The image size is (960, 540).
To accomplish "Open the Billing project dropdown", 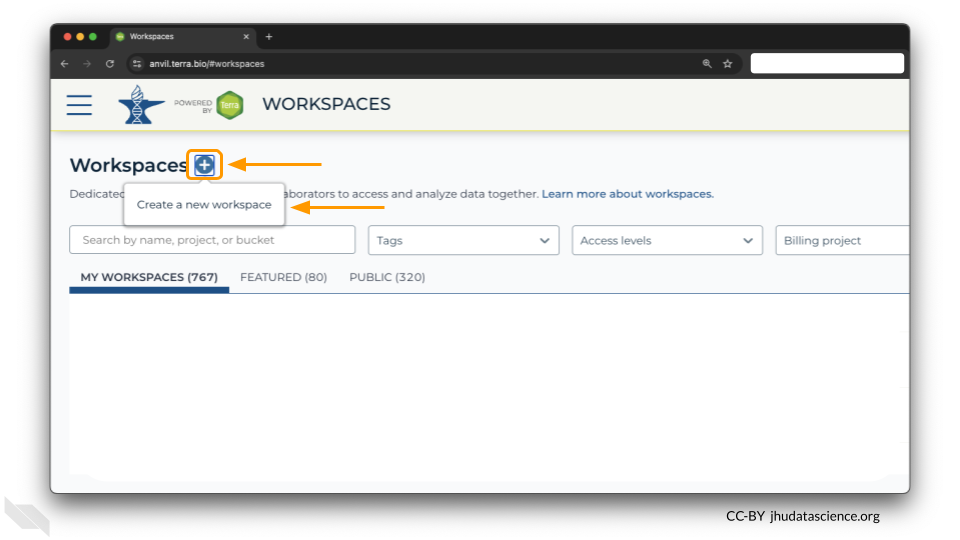I will click(x=842, y=241).
